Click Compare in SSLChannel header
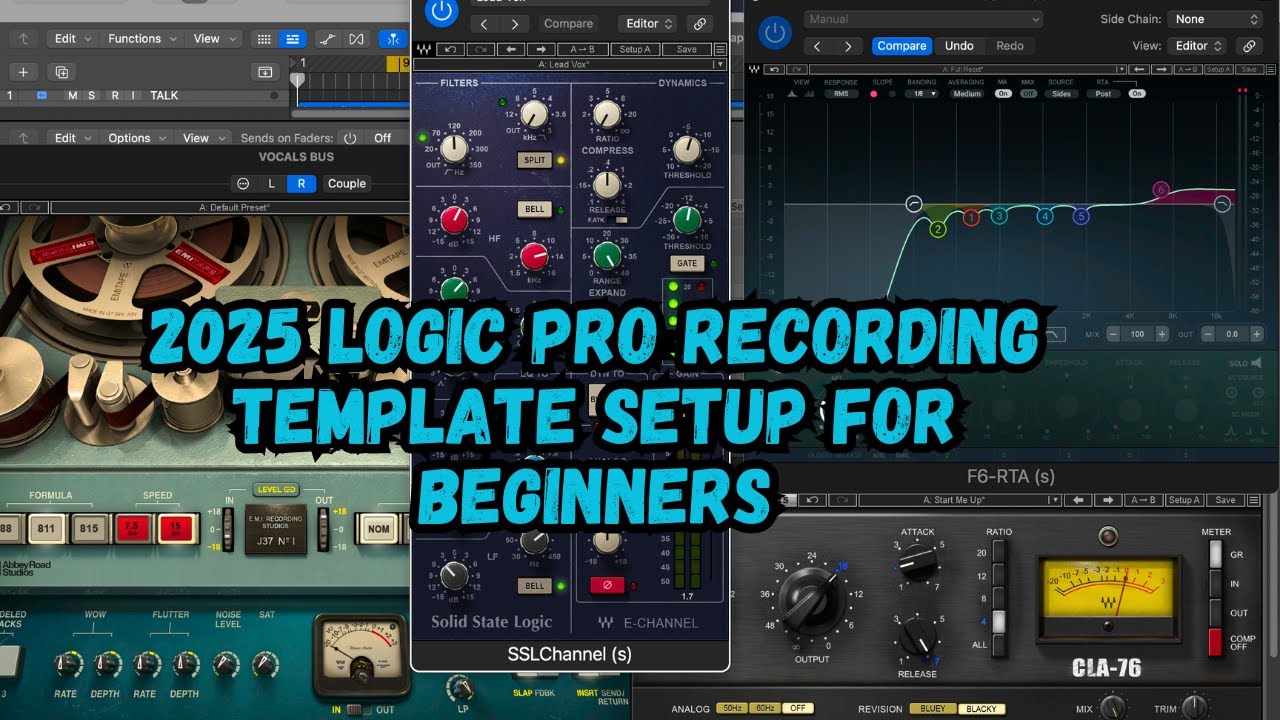Viewport: 1280px width, 720px height. coord(568,24)
